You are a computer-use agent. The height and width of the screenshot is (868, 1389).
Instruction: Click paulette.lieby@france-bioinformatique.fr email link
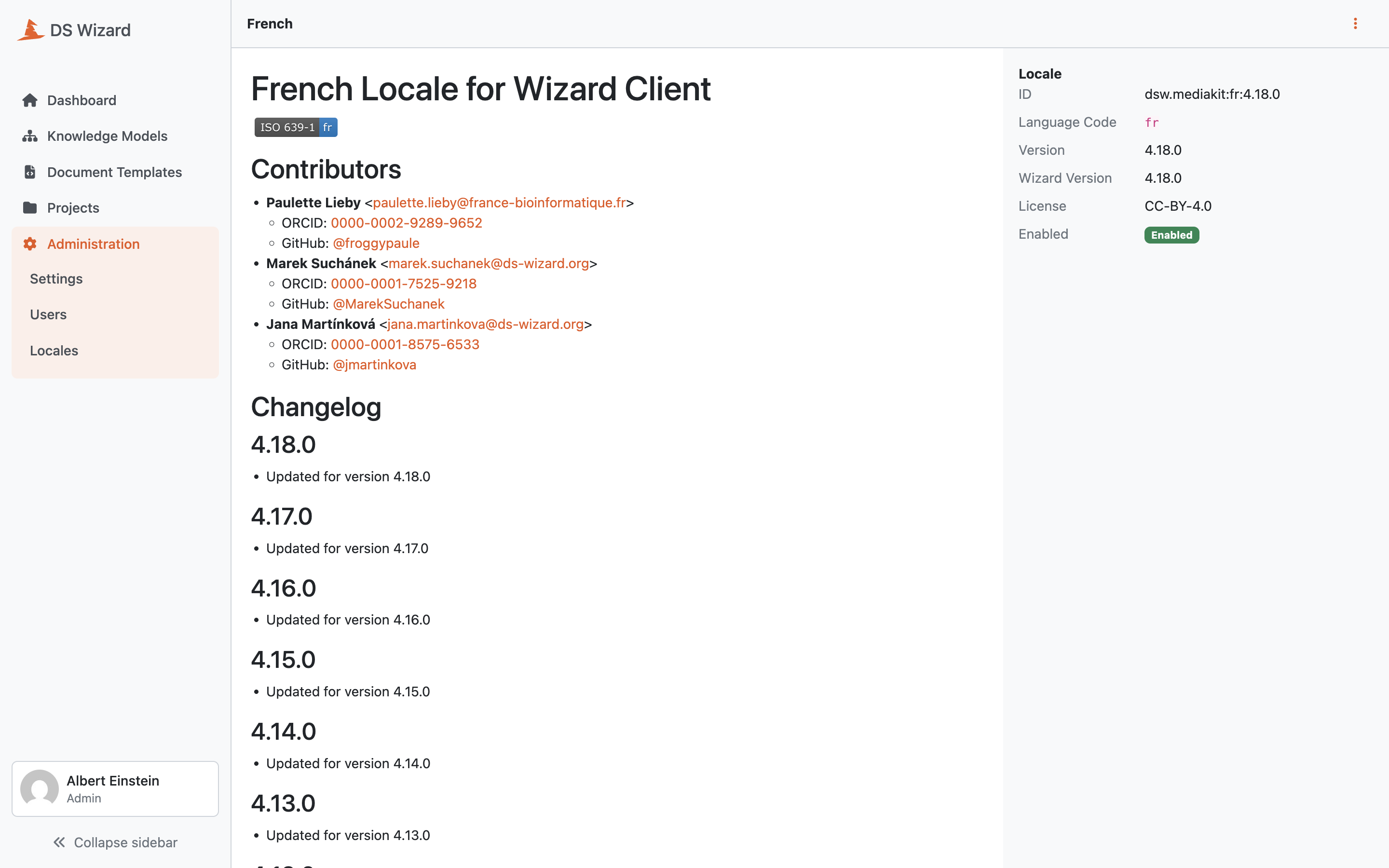pos(499,203)
